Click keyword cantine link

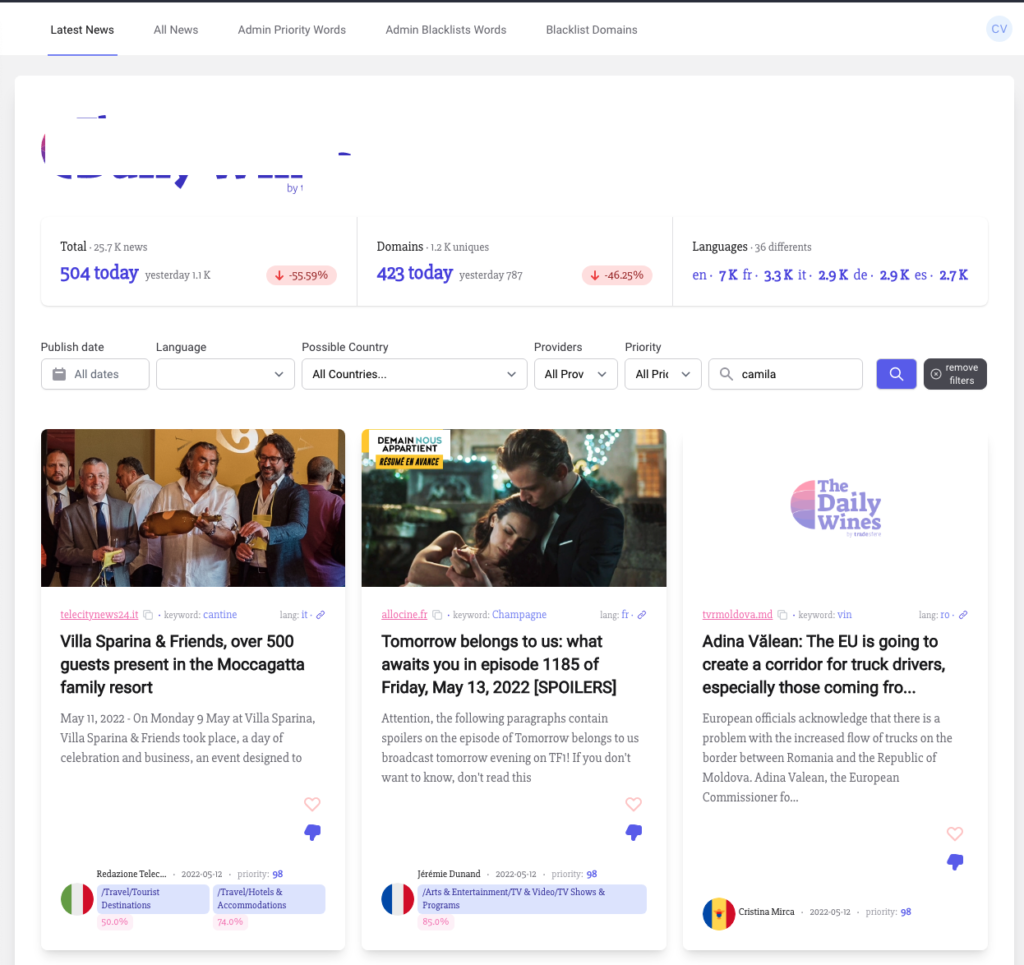pyautogui.click(x=220, y=614)
